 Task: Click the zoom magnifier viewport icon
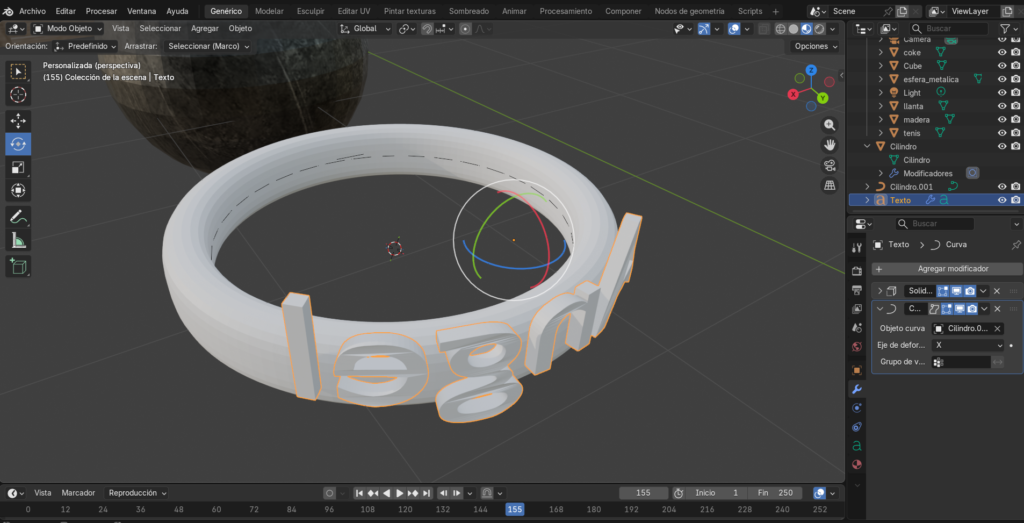[829, 125]
